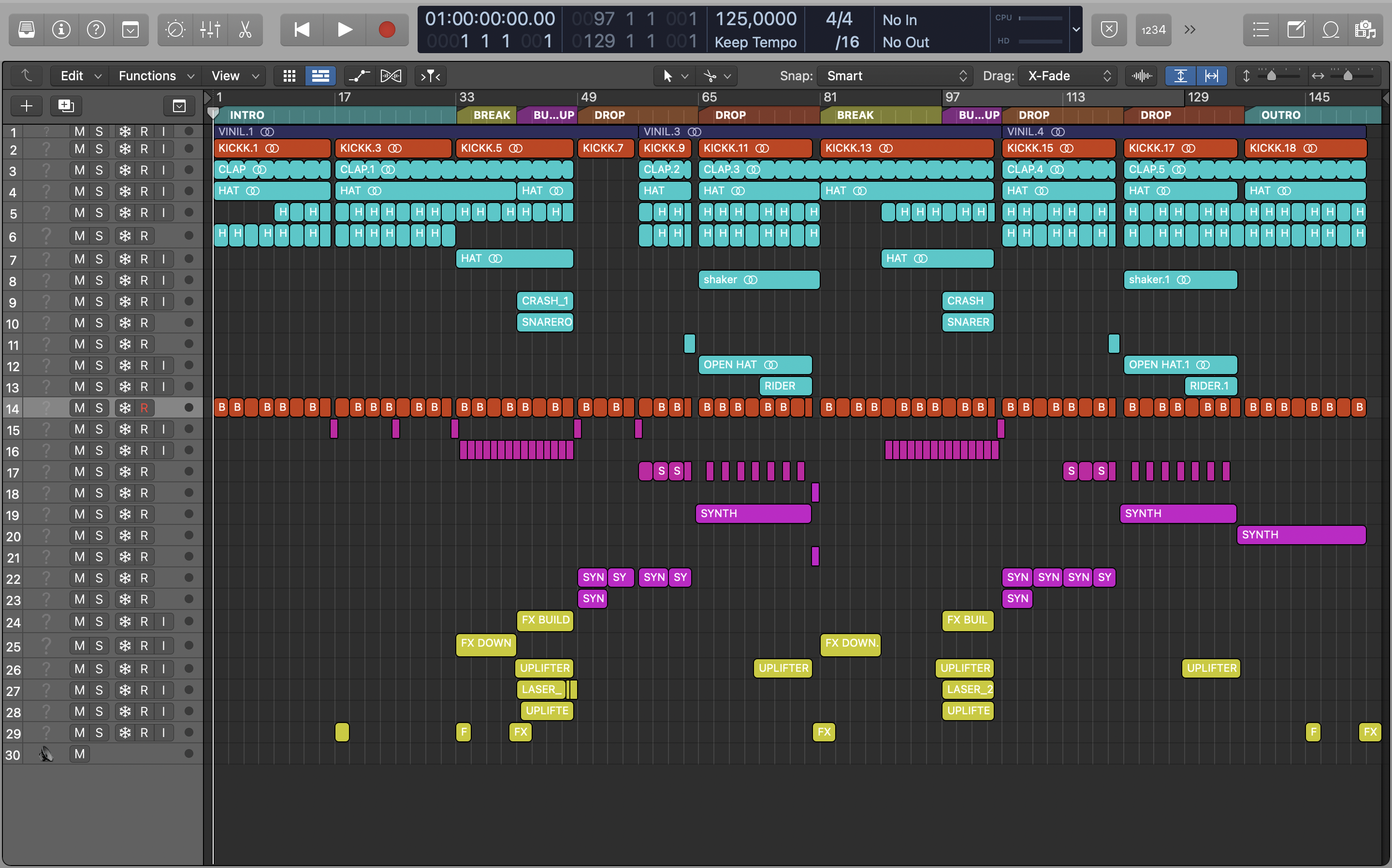
Task: Toggle the Toolbar display icon
Action: click(131, 30)
